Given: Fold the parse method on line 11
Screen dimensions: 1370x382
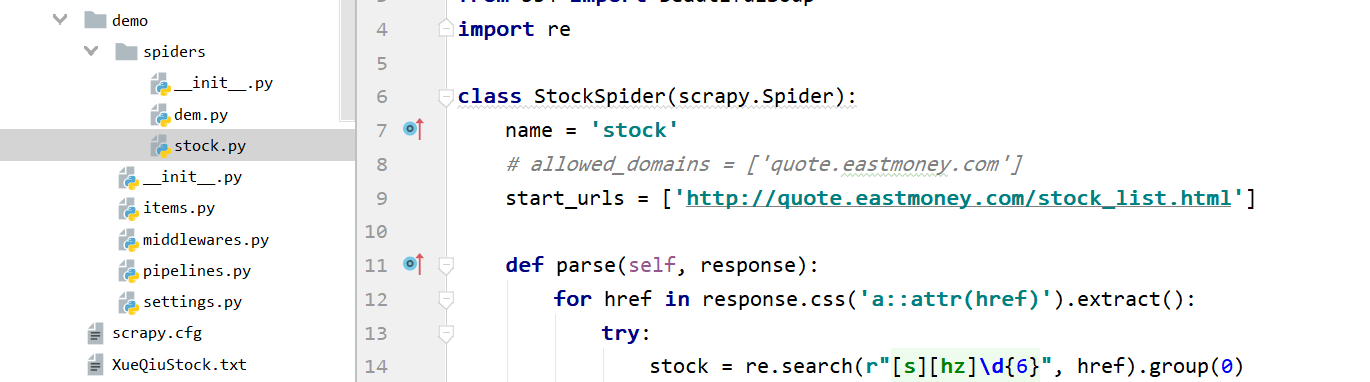Looking at the screenshot, I should tap(446, 265).
